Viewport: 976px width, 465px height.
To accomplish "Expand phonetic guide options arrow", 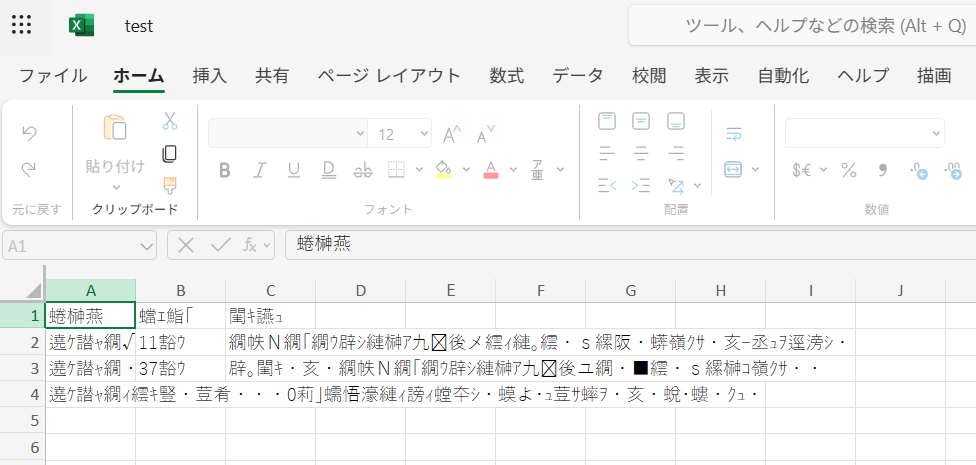I will 560,169.
